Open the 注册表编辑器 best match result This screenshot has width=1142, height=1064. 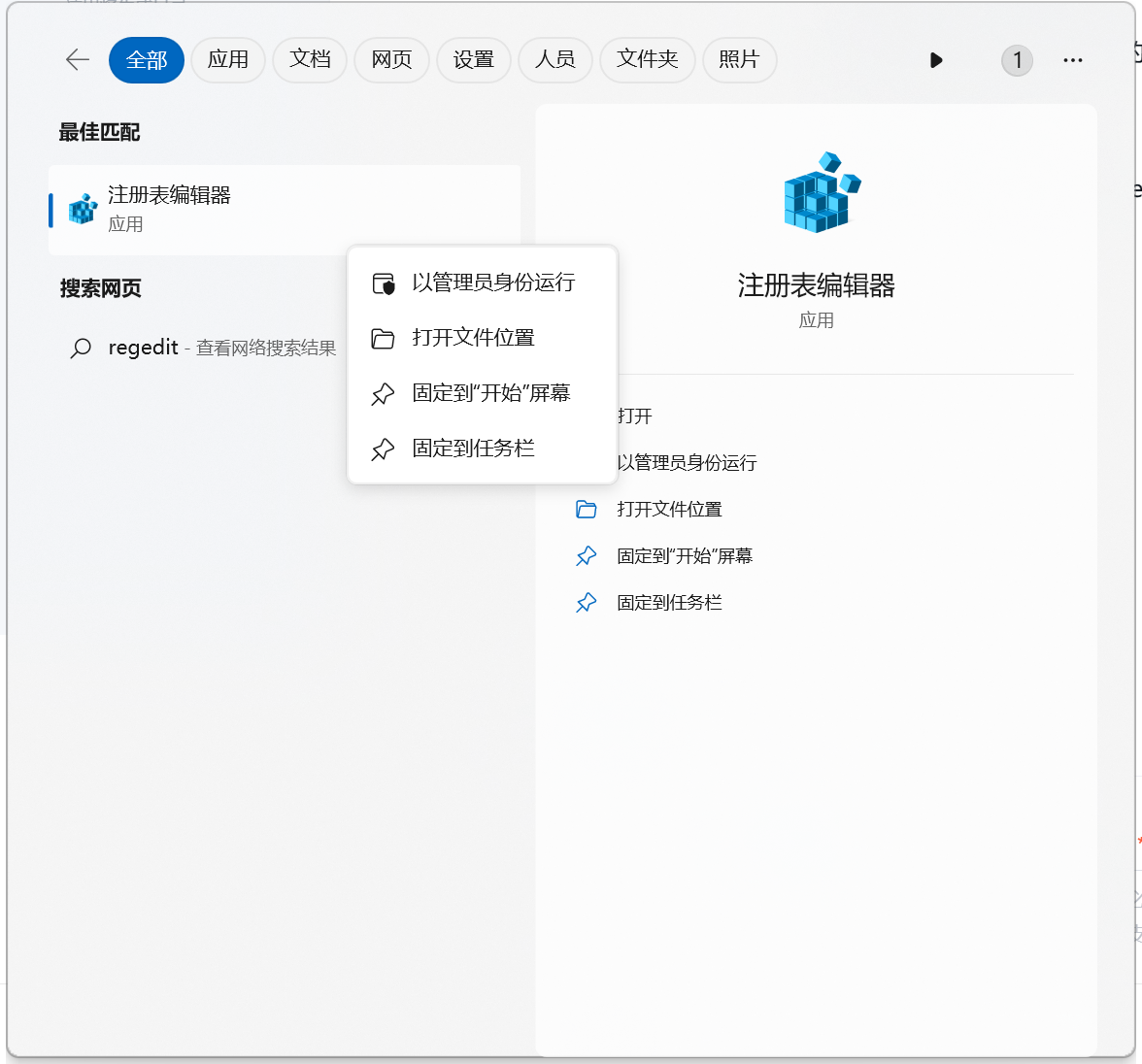pyautogui.click(x=284, y=210)
